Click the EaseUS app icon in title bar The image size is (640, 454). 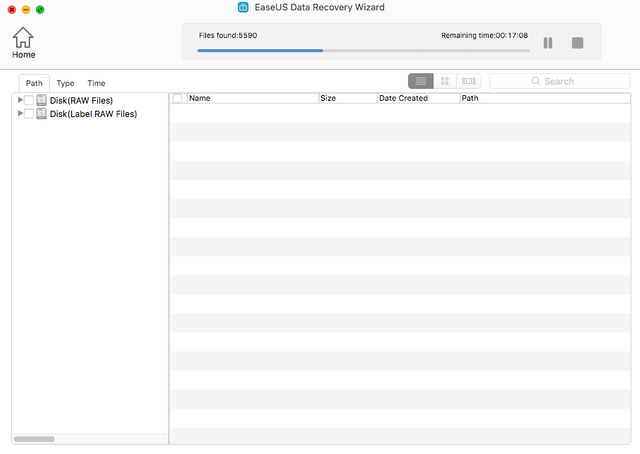[243, 7]
